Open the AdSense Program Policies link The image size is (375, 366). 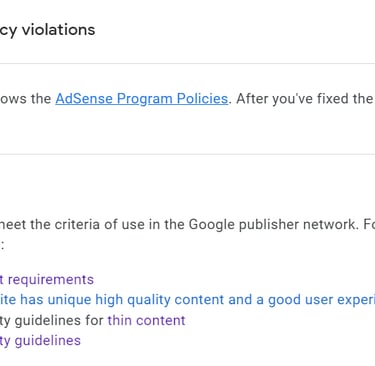(142, 99)
